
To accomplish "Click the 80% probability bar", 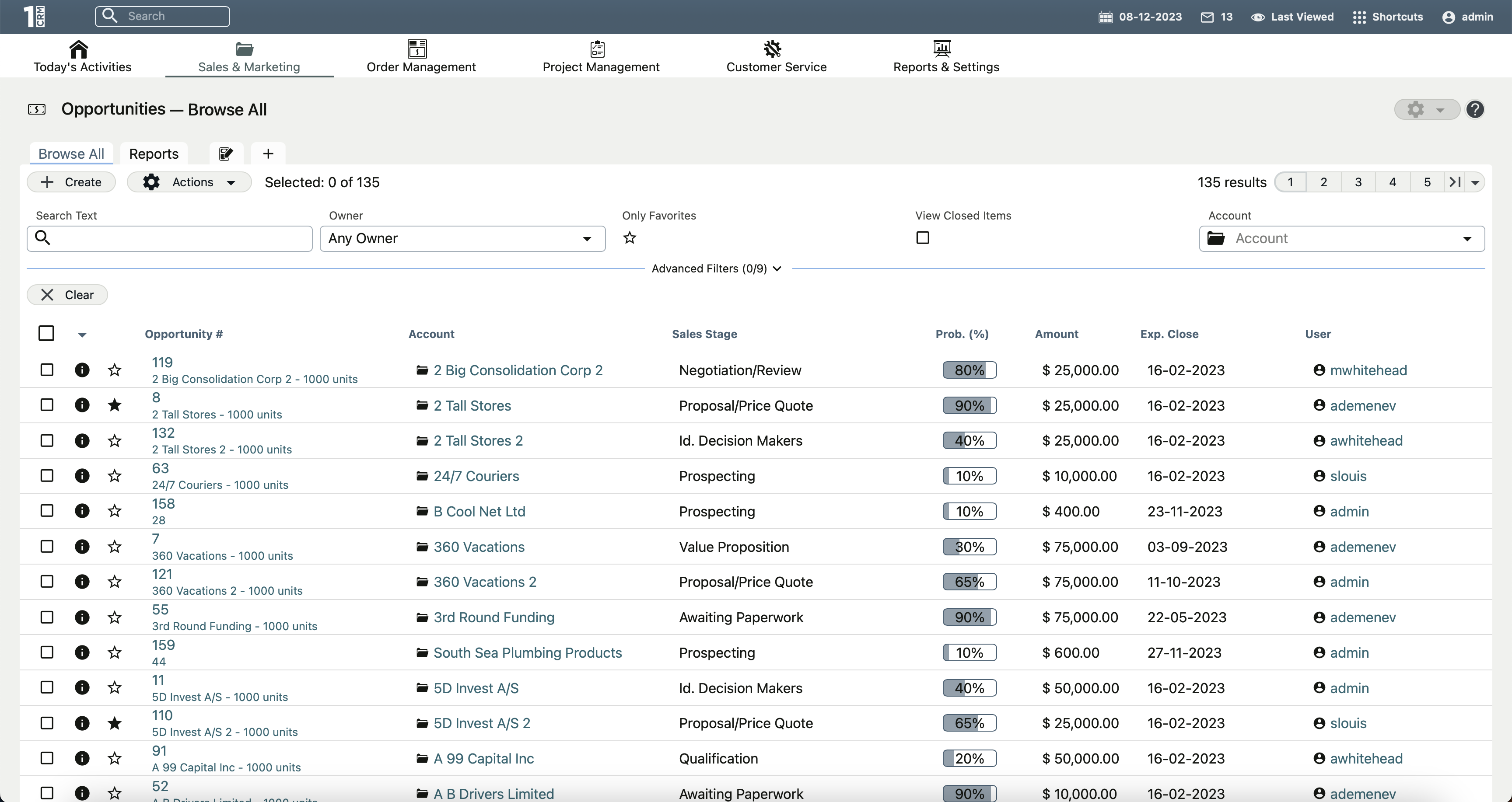I will point(969,370).
